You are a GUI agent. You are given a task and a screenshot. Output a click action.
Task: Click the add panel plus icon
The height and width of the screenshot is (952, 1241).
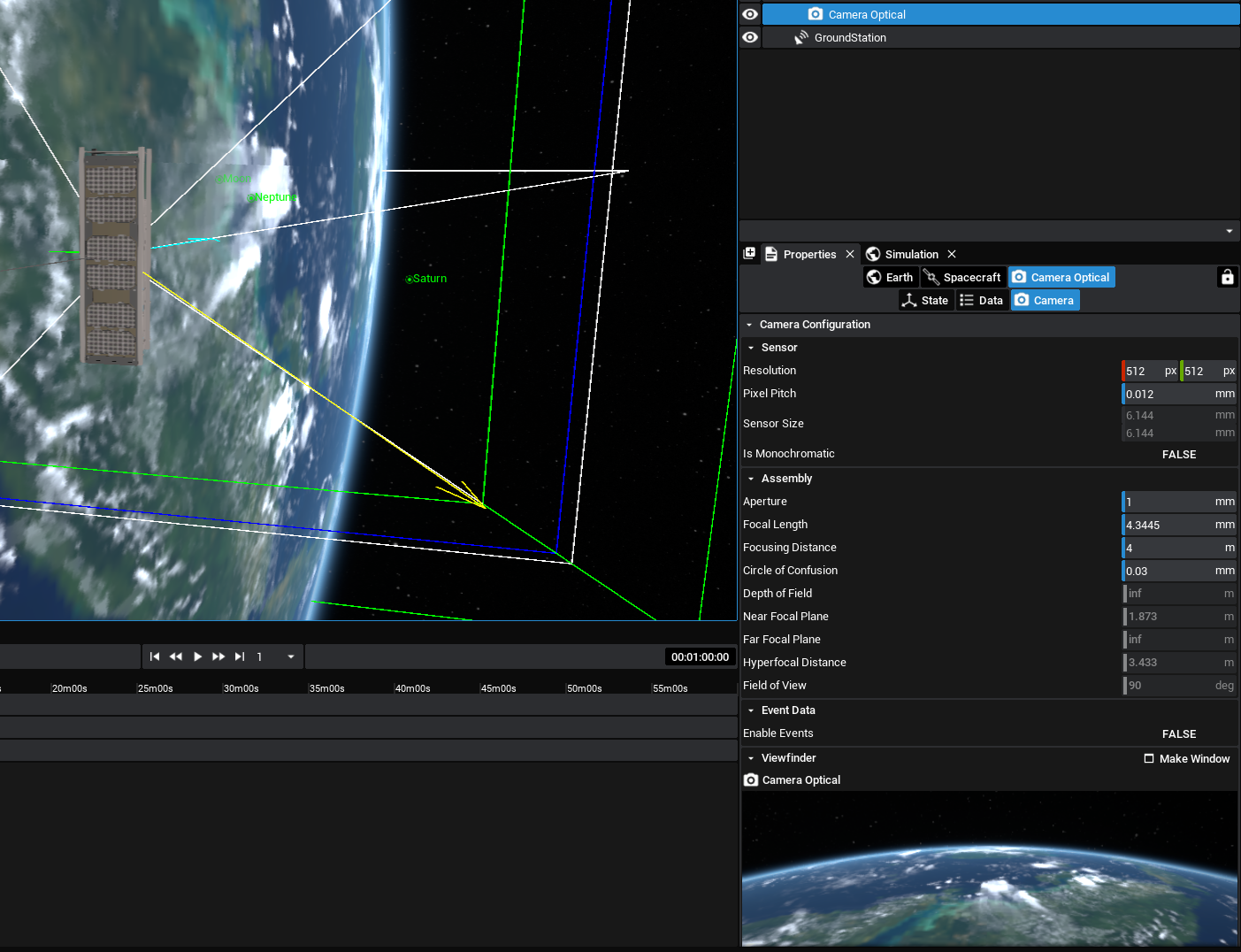(x=749, y=253)
